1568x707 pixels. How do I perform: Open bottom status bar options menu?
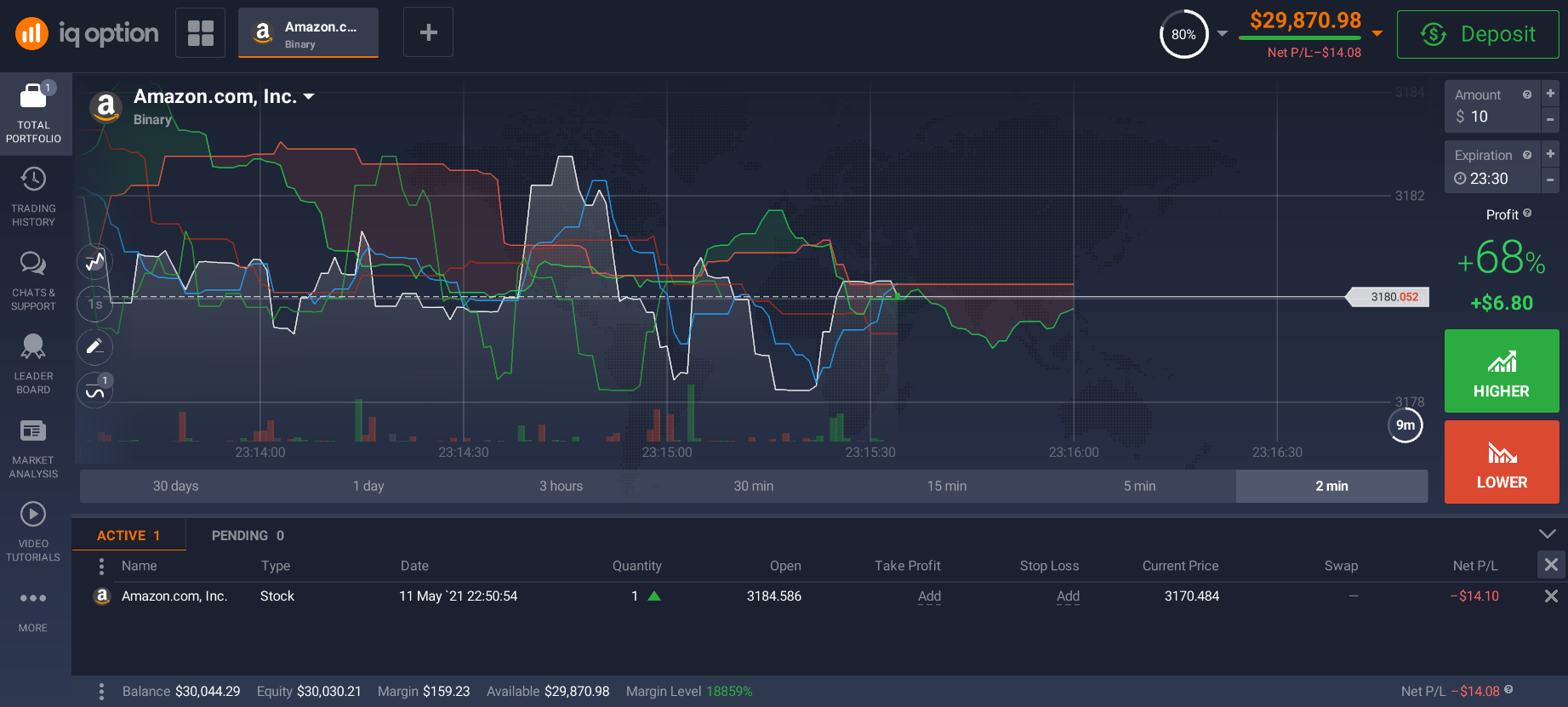[x=101, y=692]
